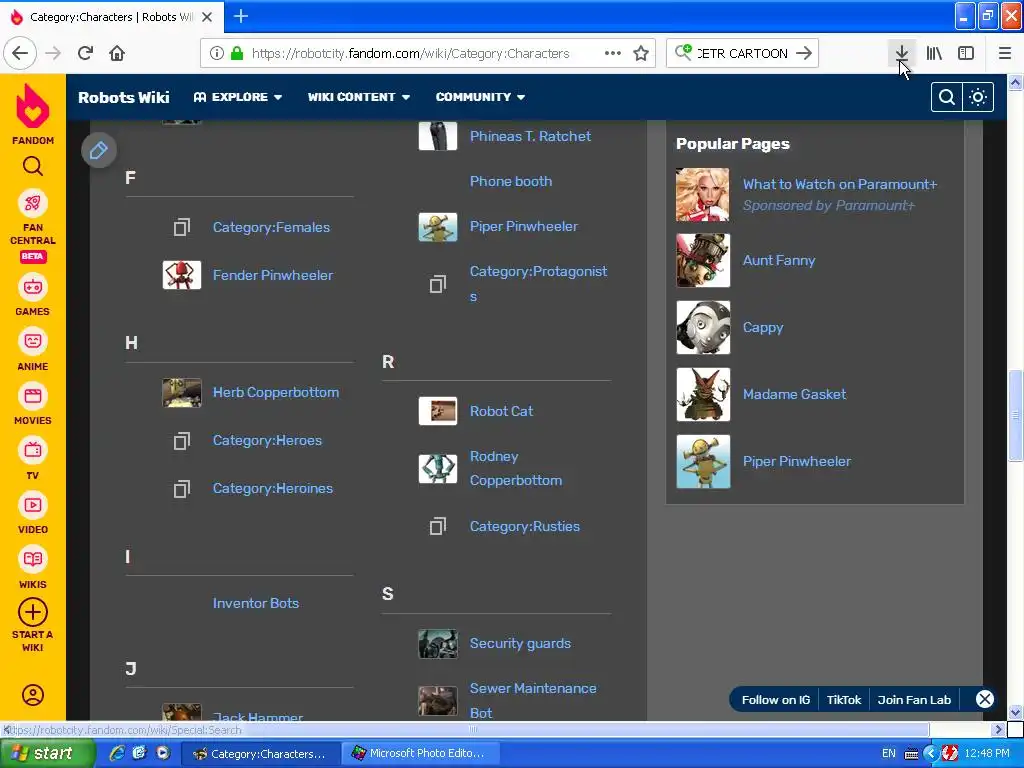Click the browser home icon

coord(117,53)
